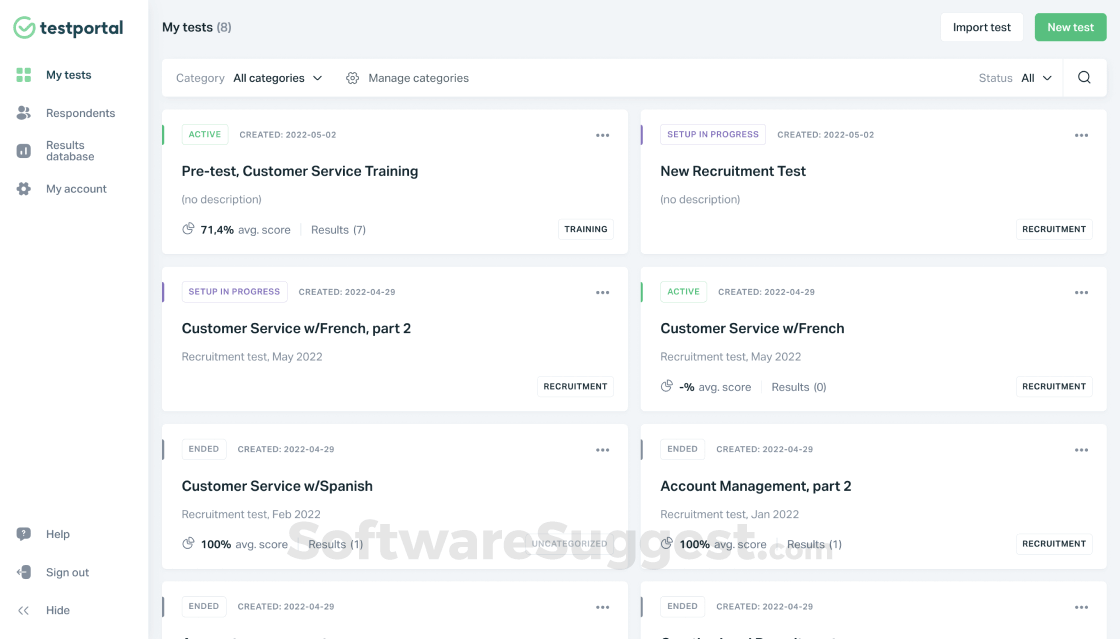This screenshot has width=1120, height=639.
Task: Click the Sign out icon
Action: (23, 572)
